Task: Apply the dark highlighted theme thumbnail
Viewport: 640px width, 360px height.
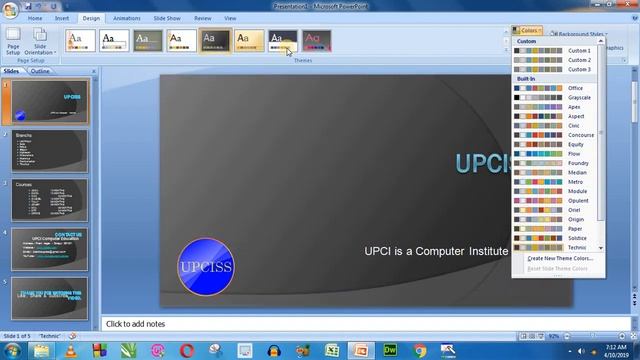Action: coord(216,41)
